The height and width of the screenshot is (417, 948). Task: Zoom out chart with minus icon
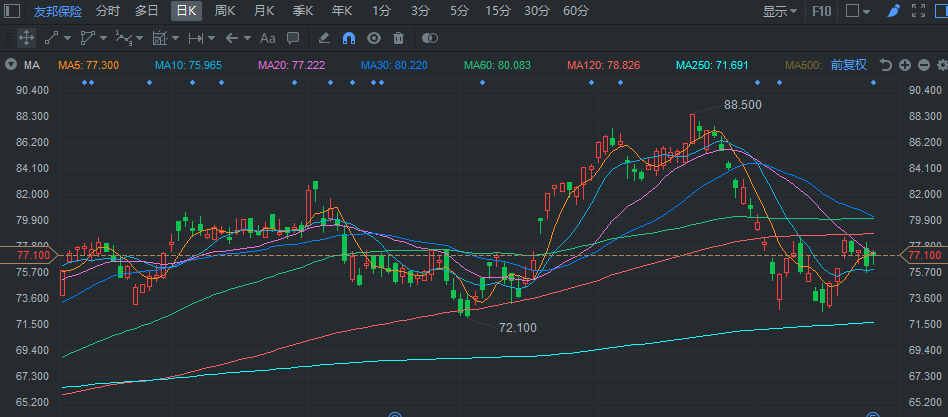pos(923,65)
